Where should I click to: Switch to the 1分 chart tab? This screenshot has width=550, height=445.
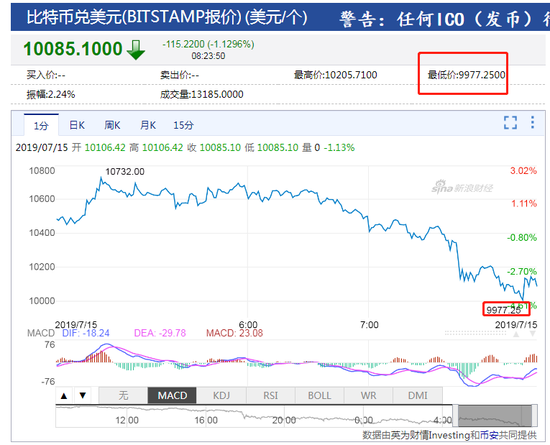coord(41,125)
